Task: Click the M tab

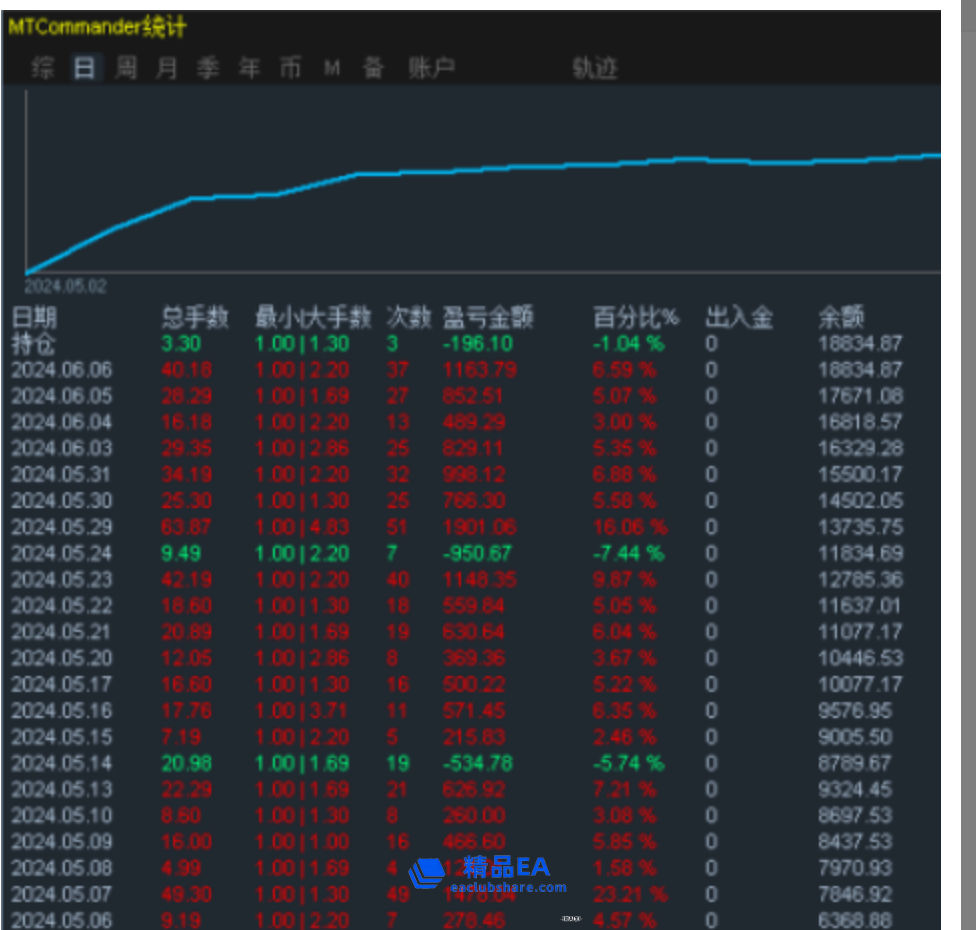Action: (x=332, y=68)
